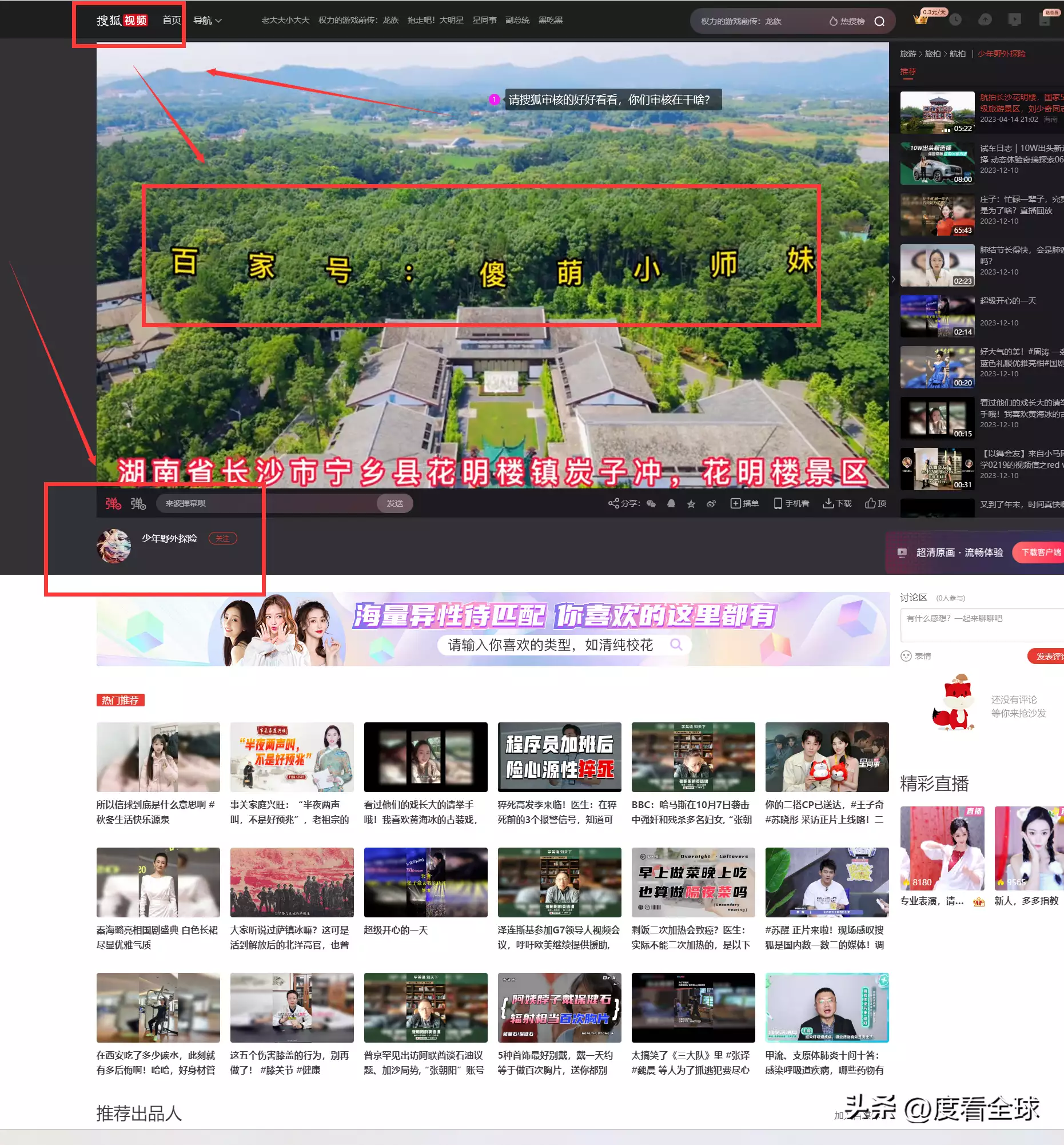Click 手机看 watch on phone
This screenshot has width=1064, height=1145.
pyautogui.click(x=791, y=503)
